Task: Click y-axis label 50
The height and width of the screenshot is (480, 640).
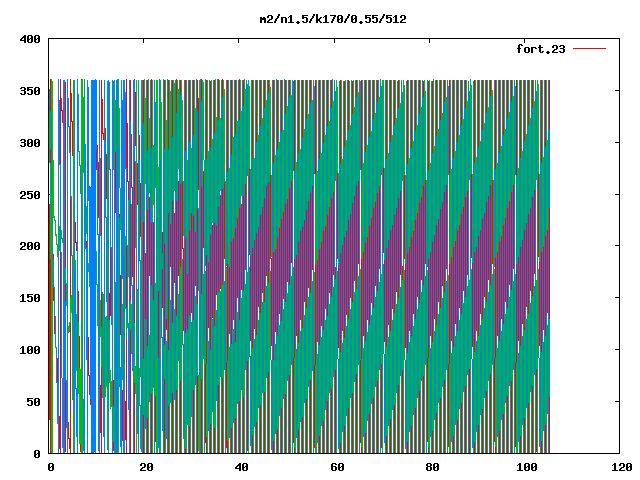Action: point(33,402)
